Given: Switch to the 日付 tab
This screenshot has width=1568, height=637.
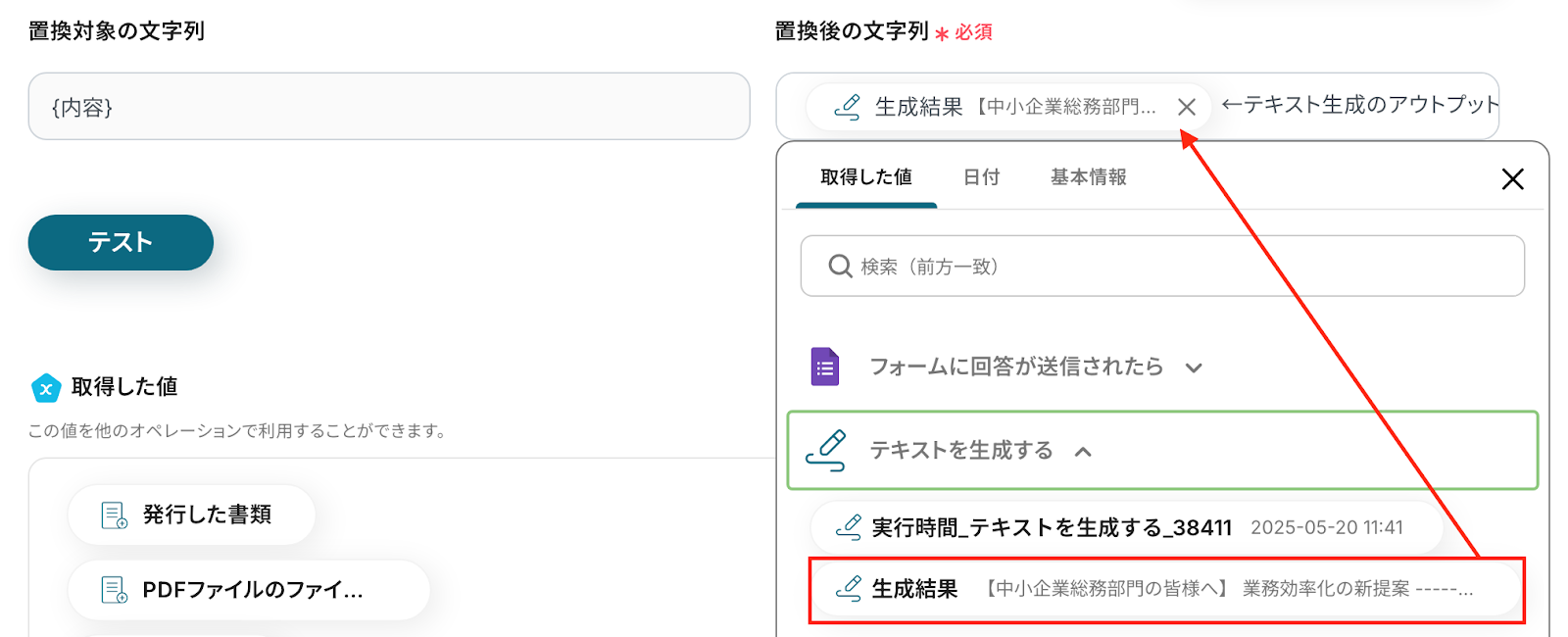Looking at the screenshot, I should point(981,177).
